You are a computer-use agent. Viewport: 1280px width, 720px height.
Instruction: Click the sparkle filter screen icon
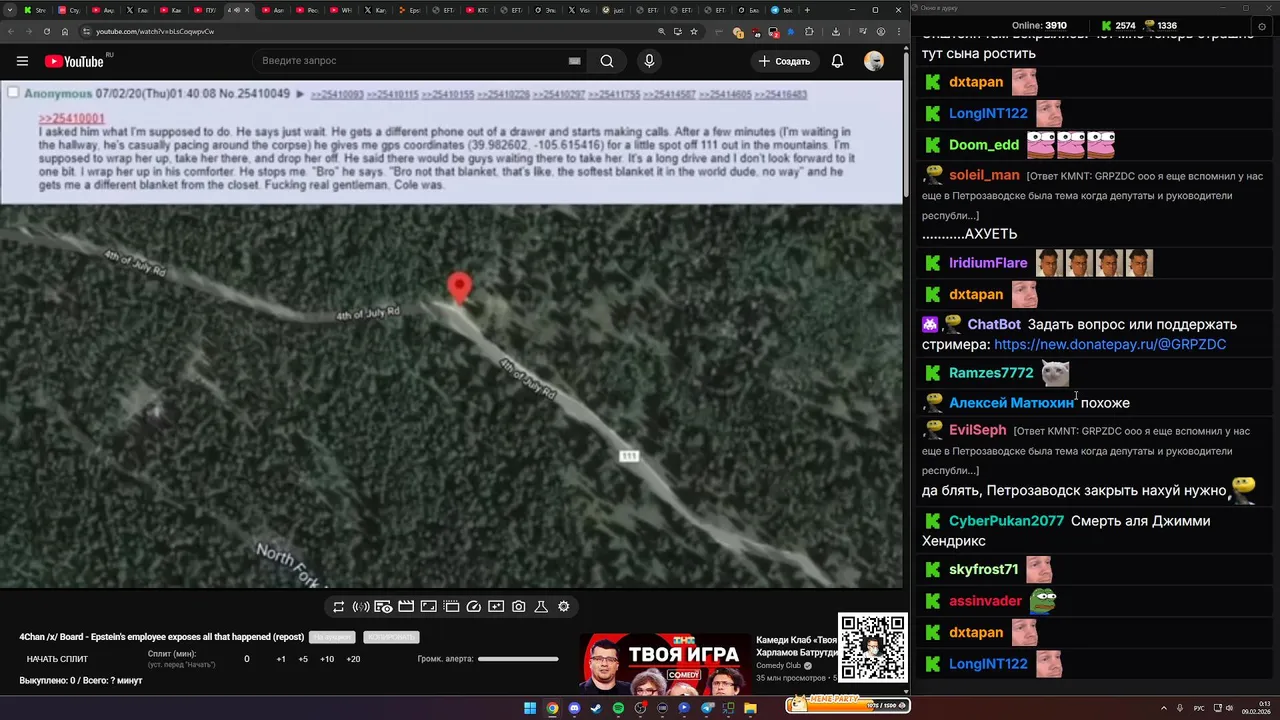point(496,607)
